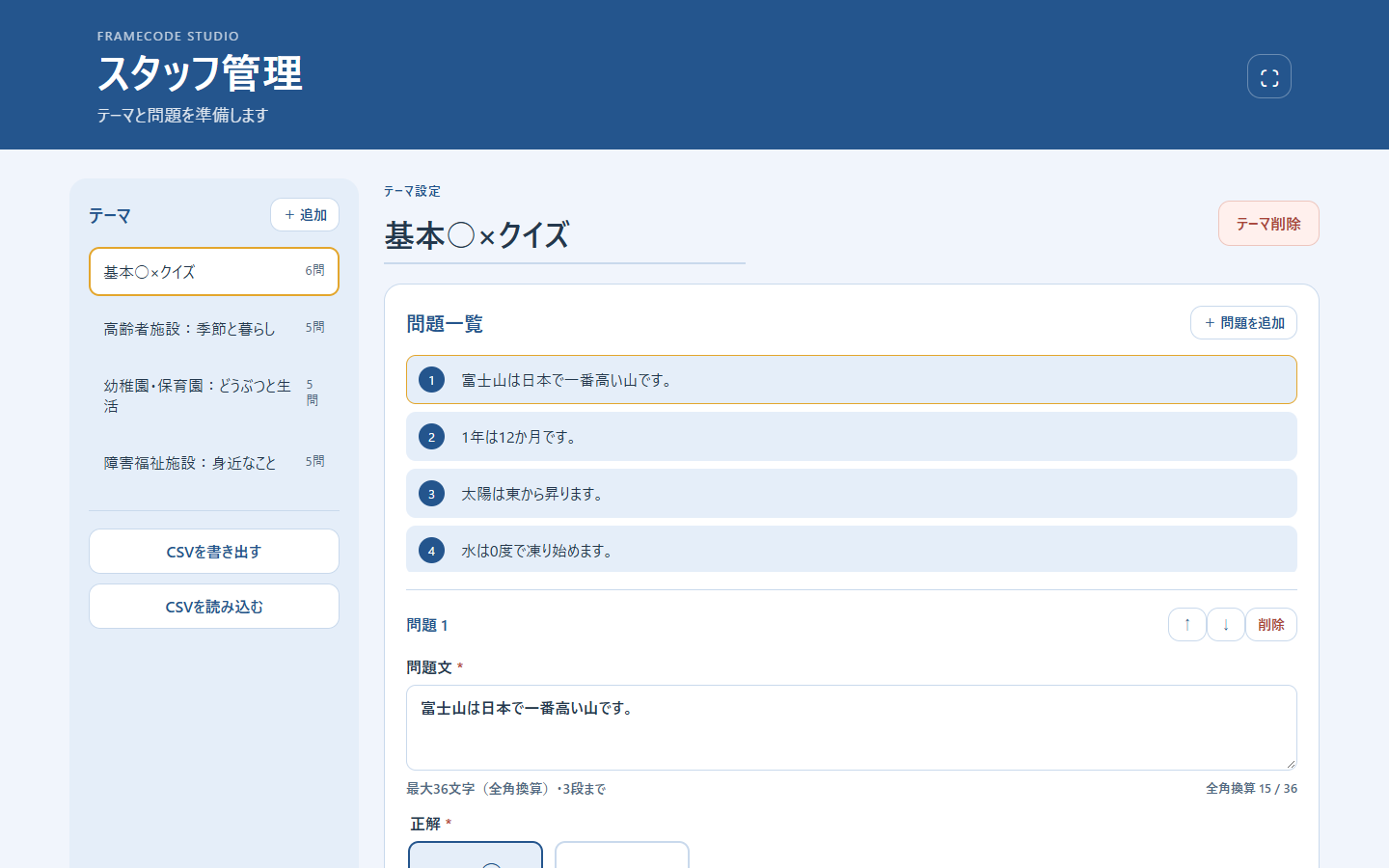Focus the theme name field 基本○×クイズ
The height and width of the screenshot is (868, 1389).
pyautogui.click(x=564, y=236)
